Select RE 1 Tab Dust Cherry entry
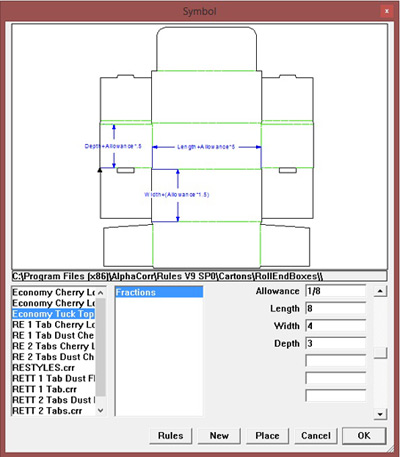This screenshot has height=457, width=400. pos(53,335)
